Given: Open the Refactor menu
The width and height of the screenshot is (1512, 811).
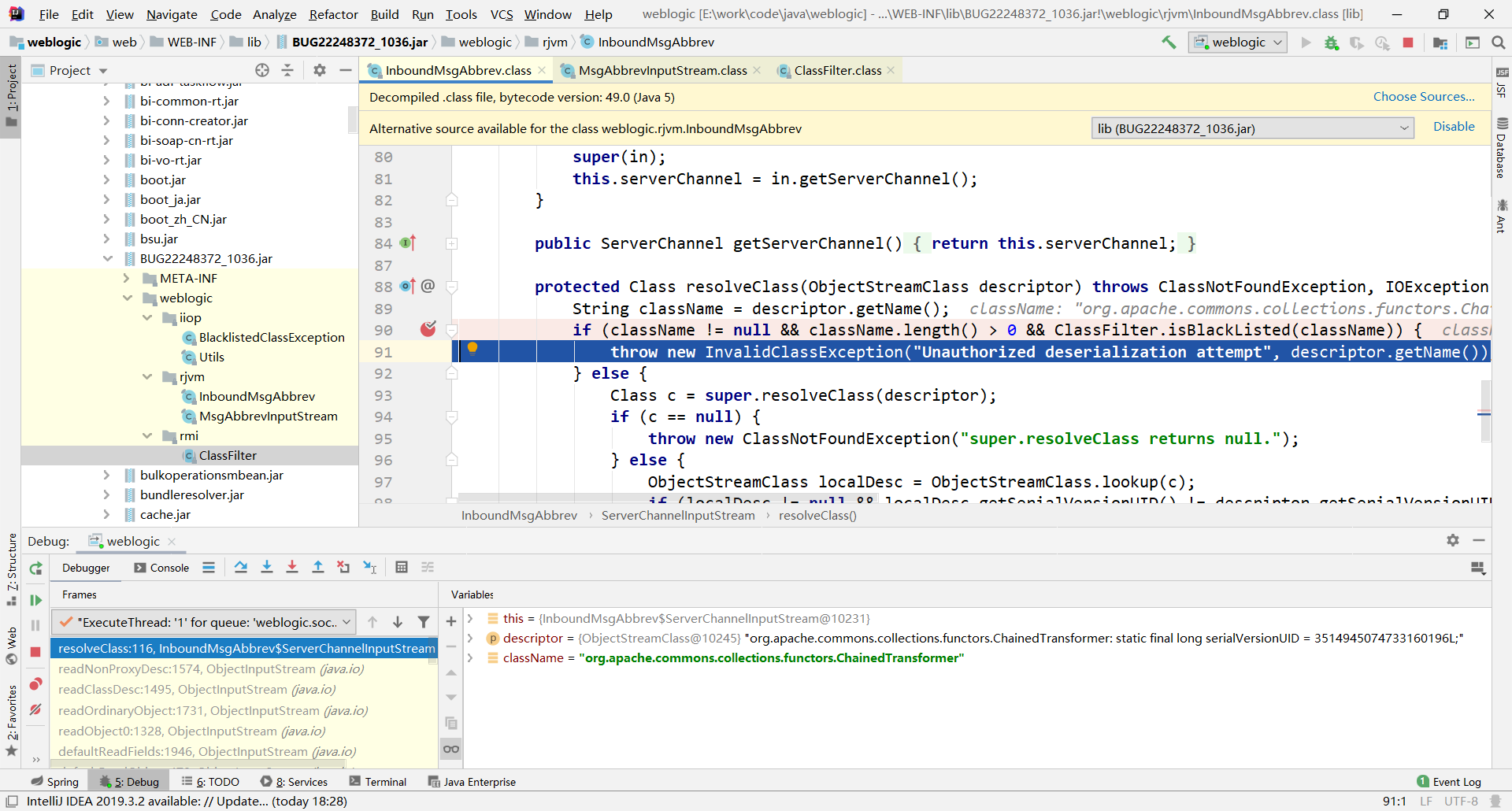Looking at the screenshot, I should tap(333, 14).
